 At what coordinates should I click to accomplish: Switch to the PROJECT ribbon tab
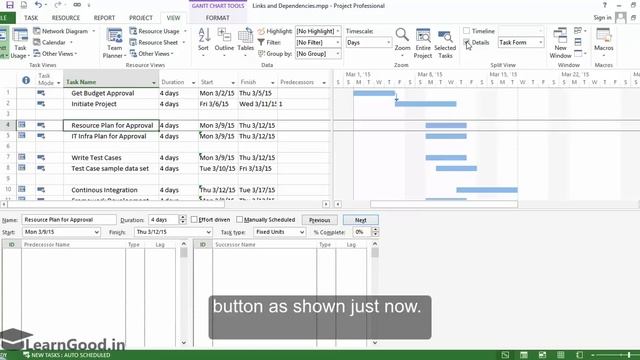tap(140, 18)
